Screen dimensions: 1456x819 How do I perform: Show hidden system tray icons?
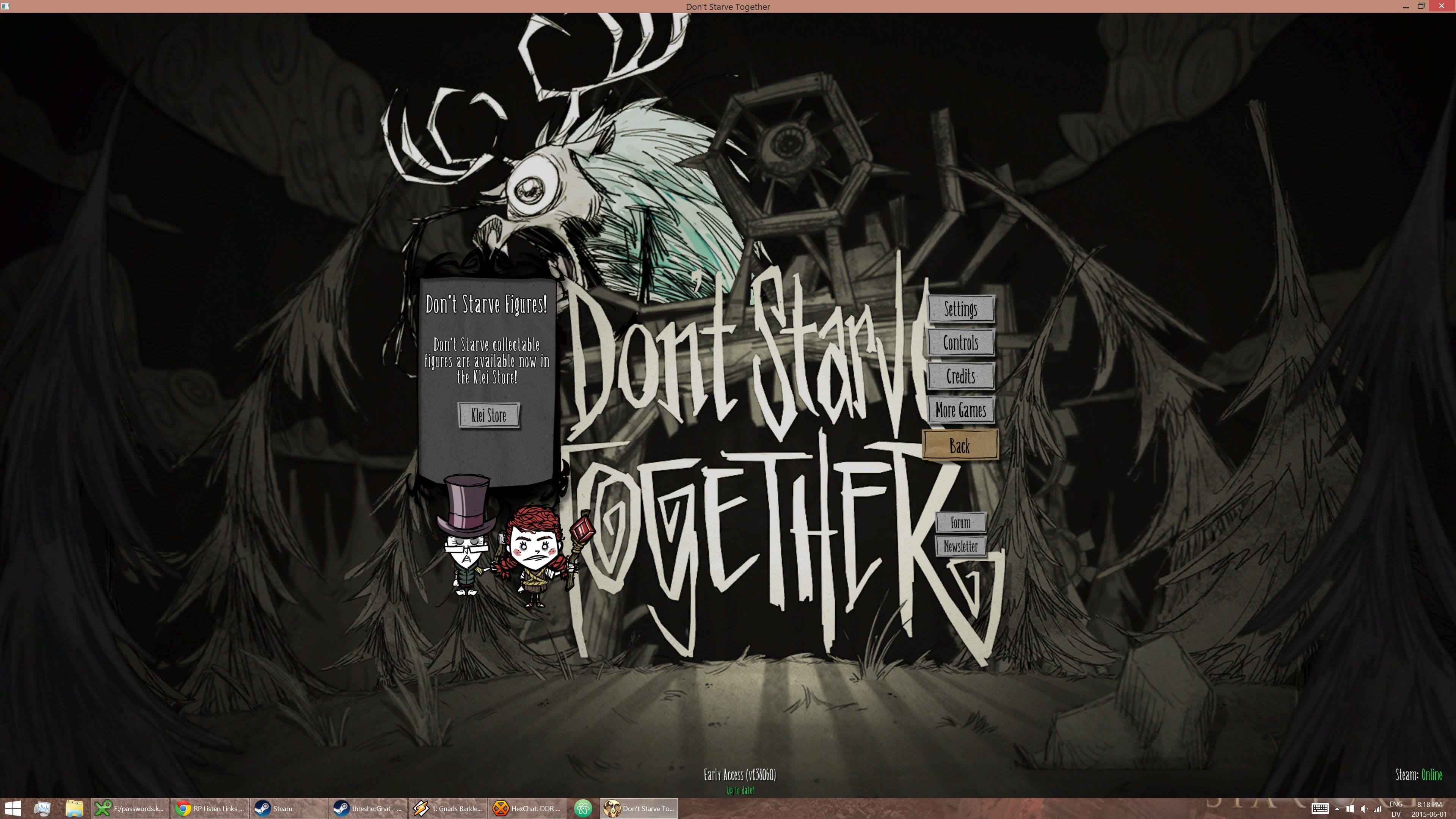(x=1337, y=809)
